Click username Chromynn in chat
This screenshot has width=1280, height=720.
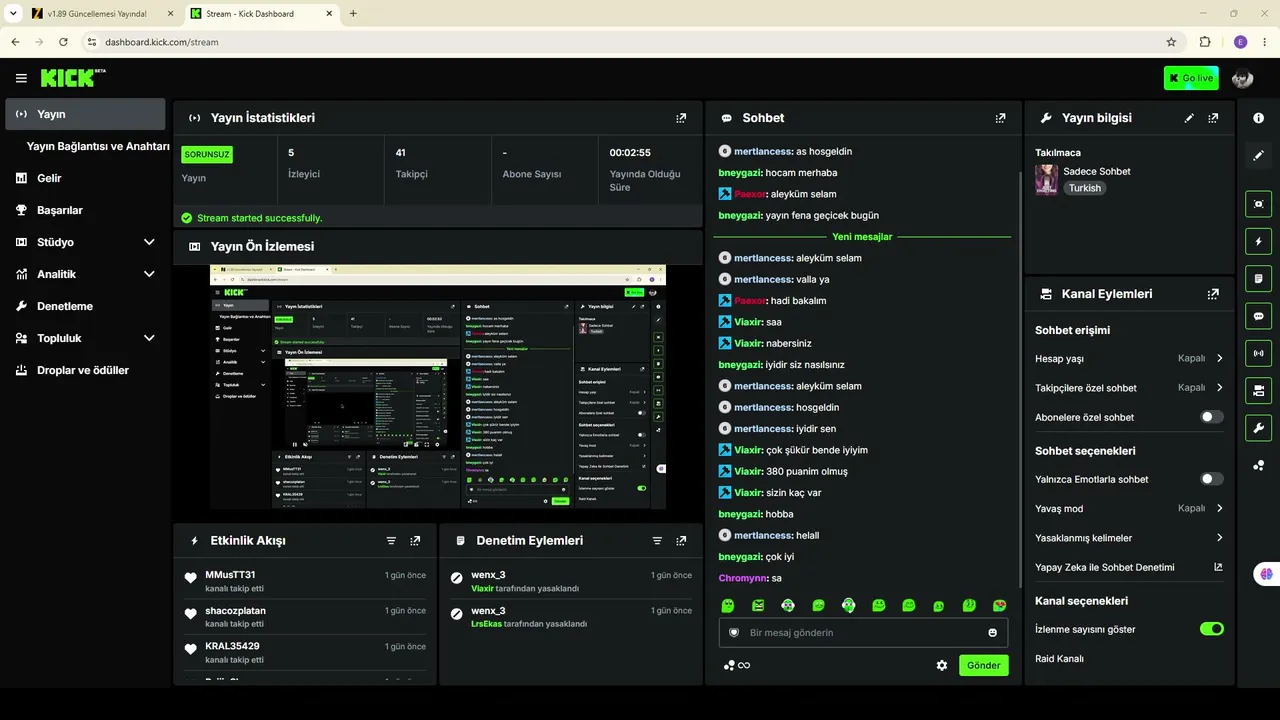coord(743,578)
